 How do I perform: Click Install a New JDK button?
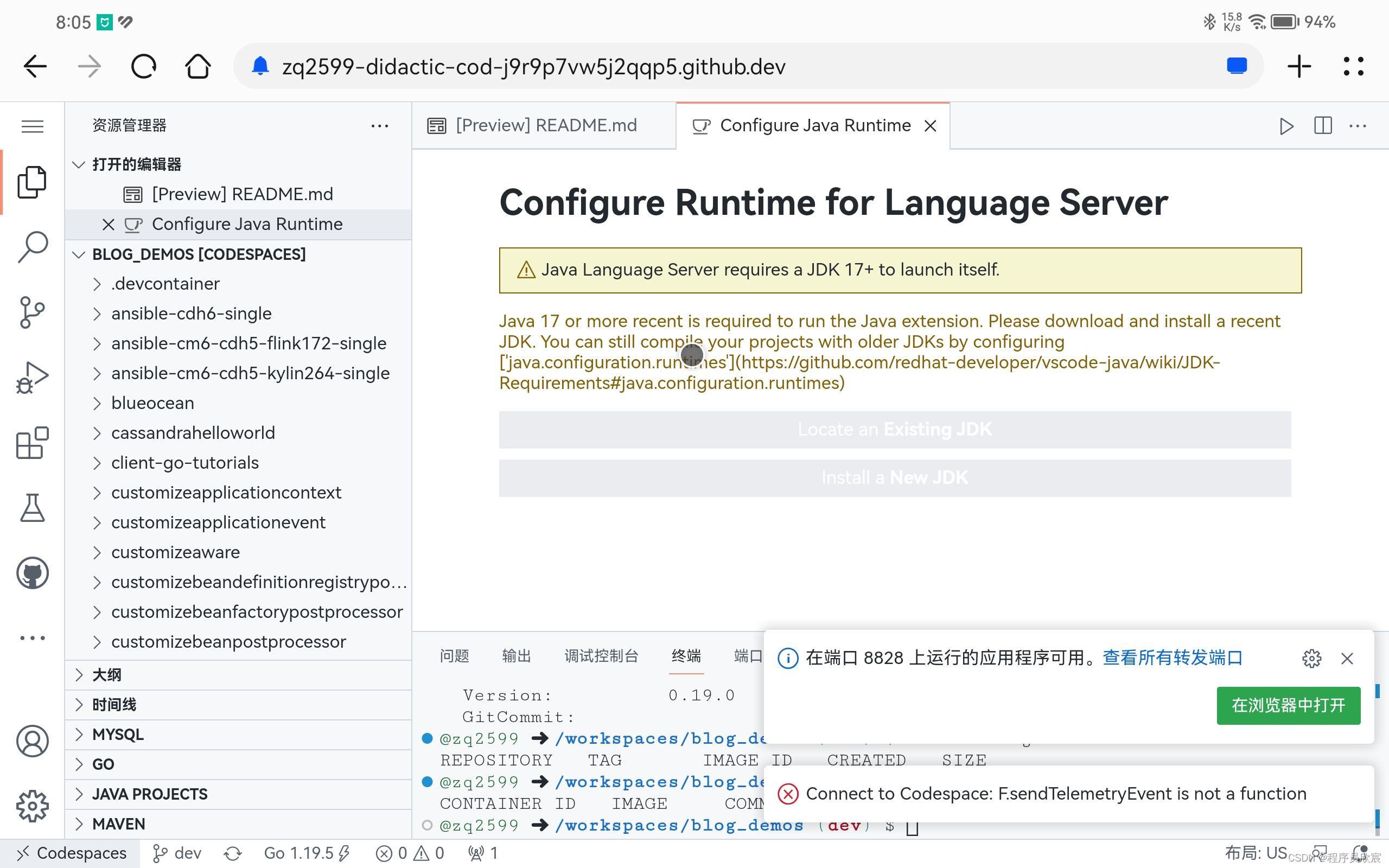pyautogui.click(x=895, y=477)
